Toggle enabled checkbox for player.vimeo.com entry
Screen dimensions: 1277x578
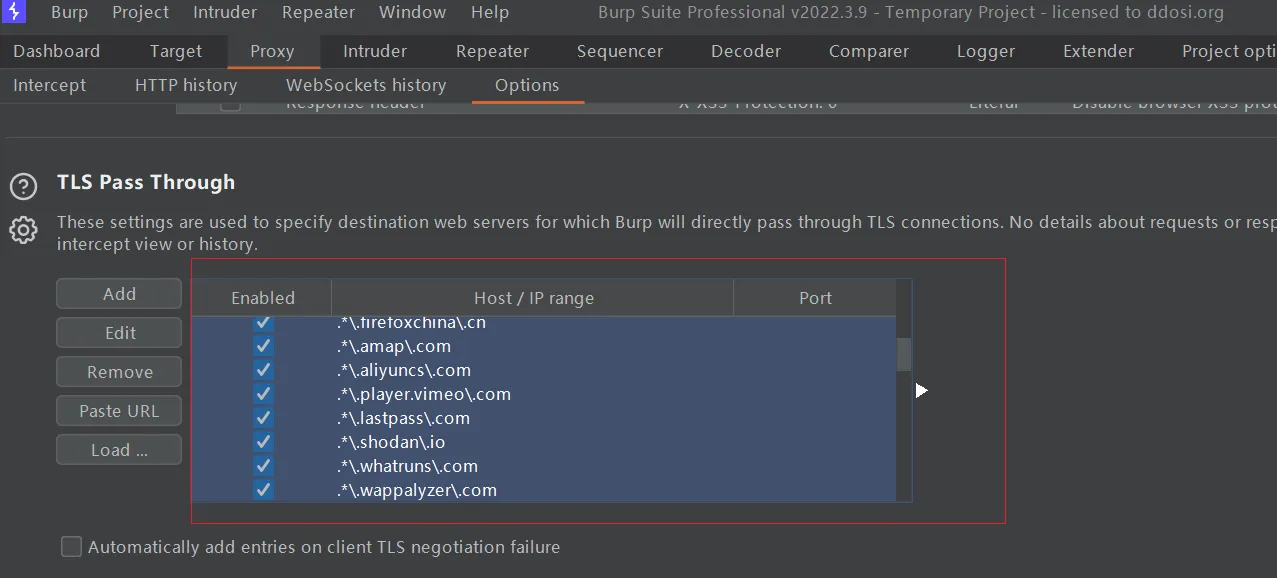click(x=263, y=394)
